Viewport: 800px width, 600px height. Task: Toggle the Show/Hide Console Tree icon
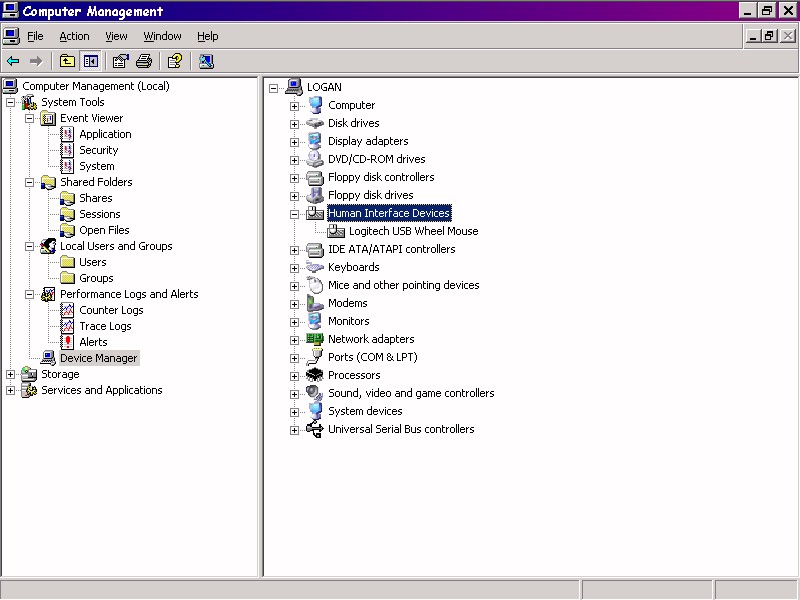pyautogui.click(x=91, y=62)
